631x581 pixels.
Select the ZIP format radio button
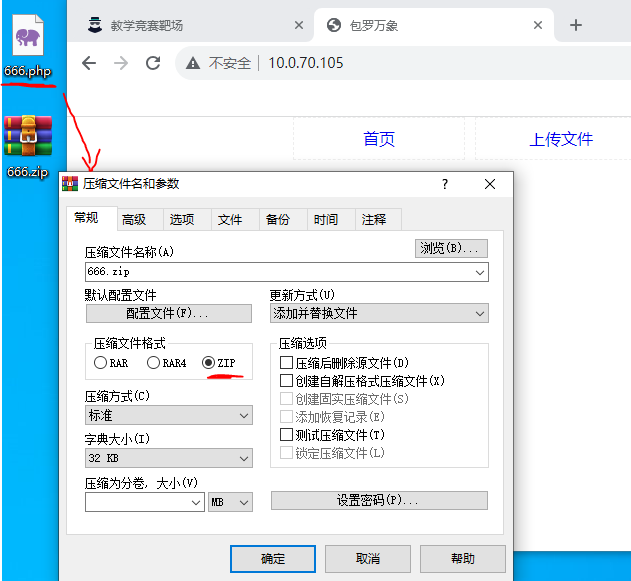click(208, 363)
